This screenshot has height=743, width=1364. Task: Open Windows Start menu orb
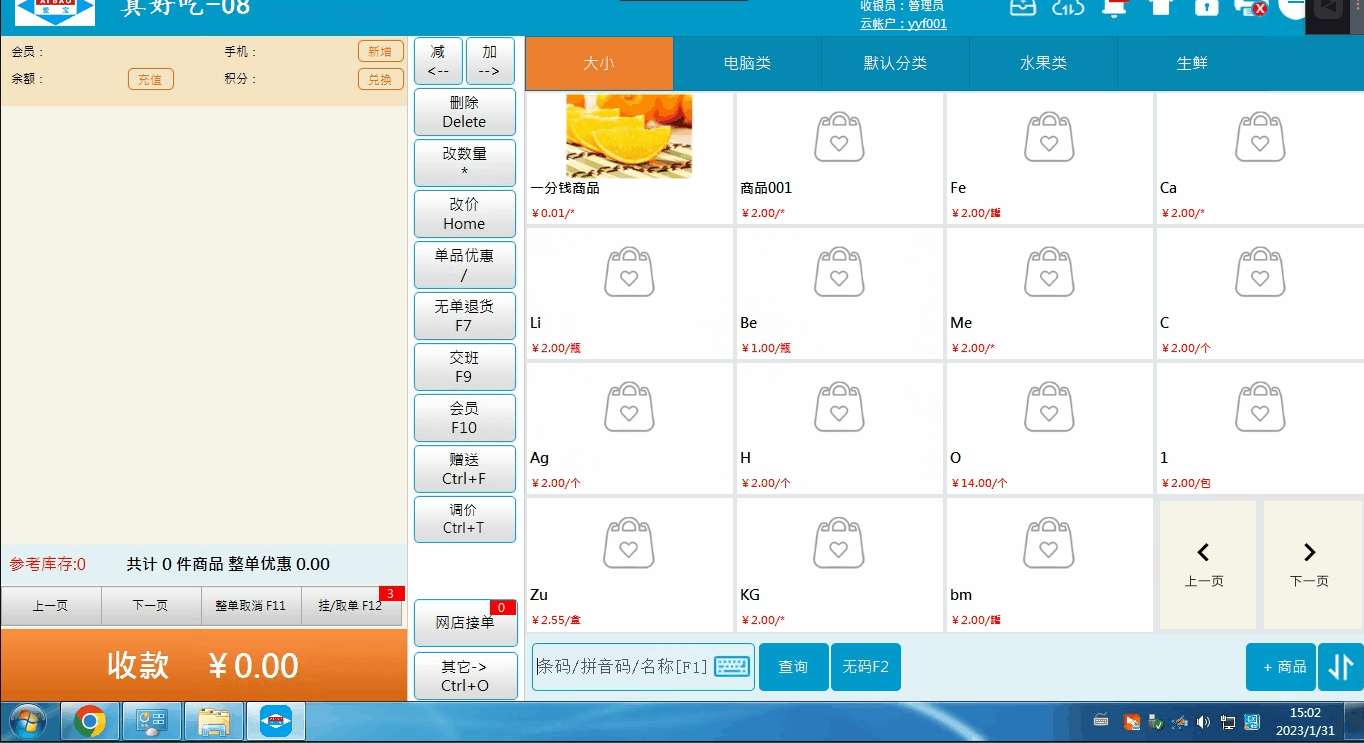(27, 721)
